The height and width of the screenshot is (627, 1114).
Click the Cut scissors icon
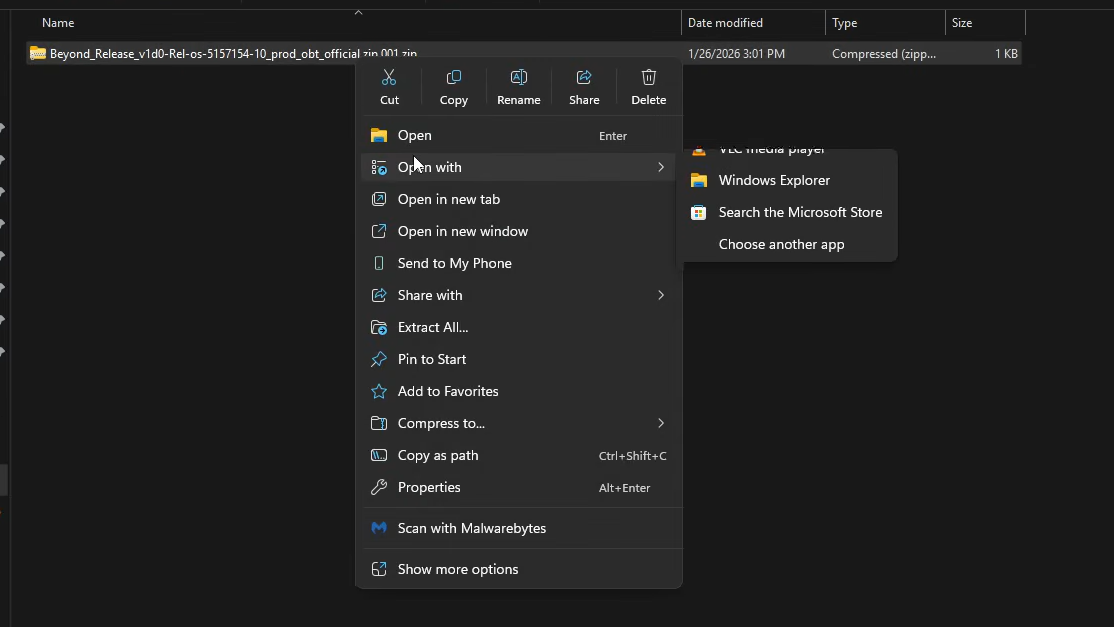389,78
